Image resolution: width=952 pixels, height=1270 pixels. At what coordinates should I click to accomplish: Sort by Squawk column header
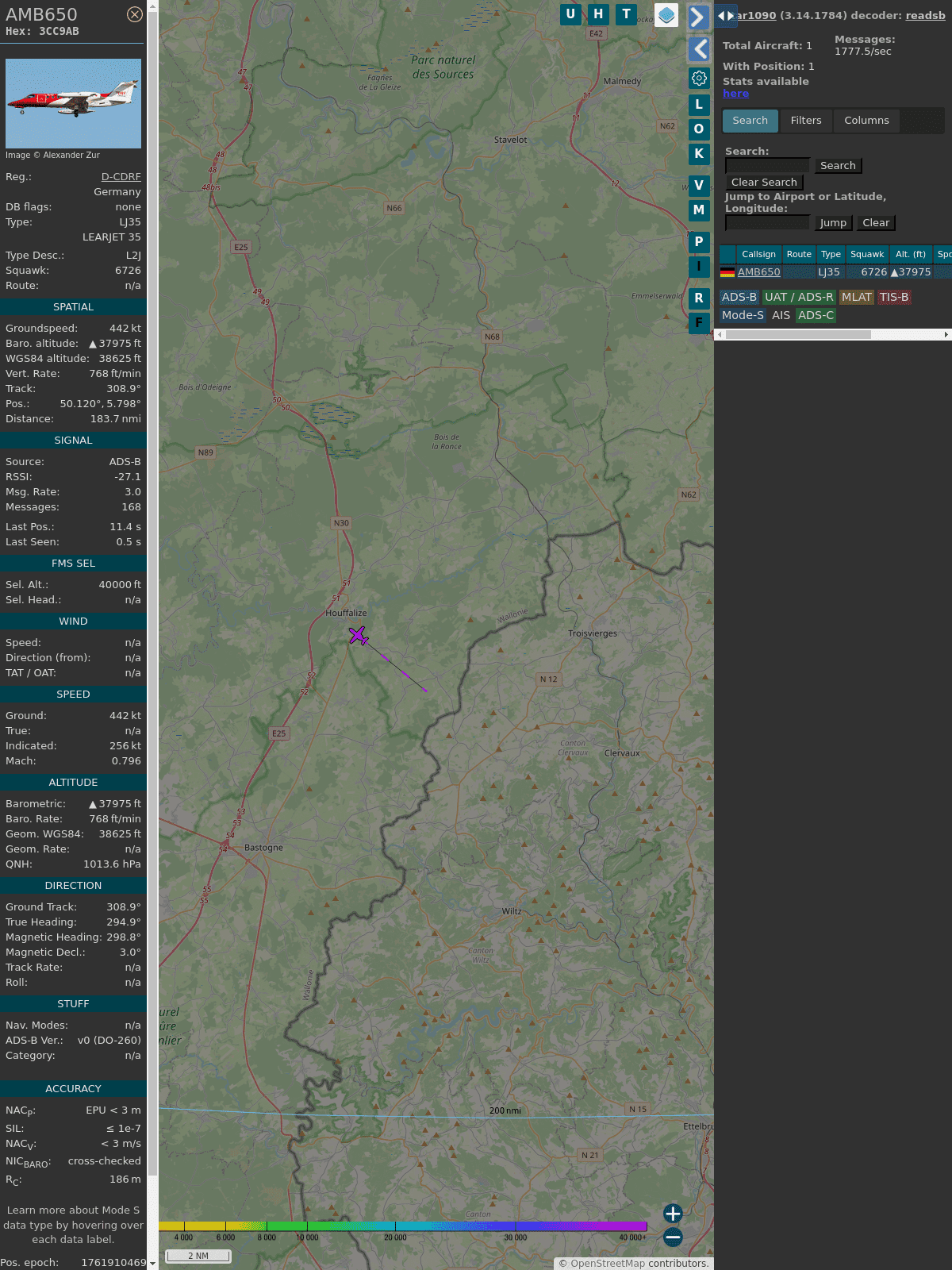tap(867, 254)
